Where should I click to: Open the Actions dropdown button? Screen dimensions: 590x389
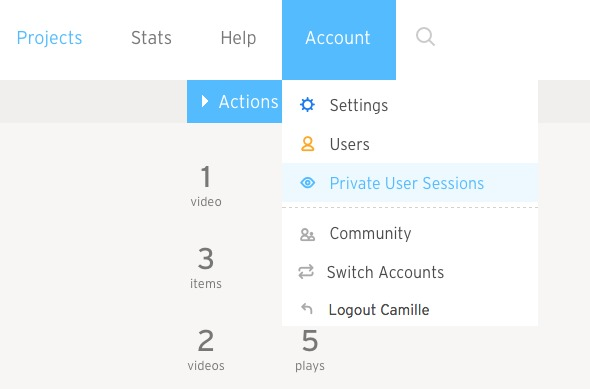[234, 101]
